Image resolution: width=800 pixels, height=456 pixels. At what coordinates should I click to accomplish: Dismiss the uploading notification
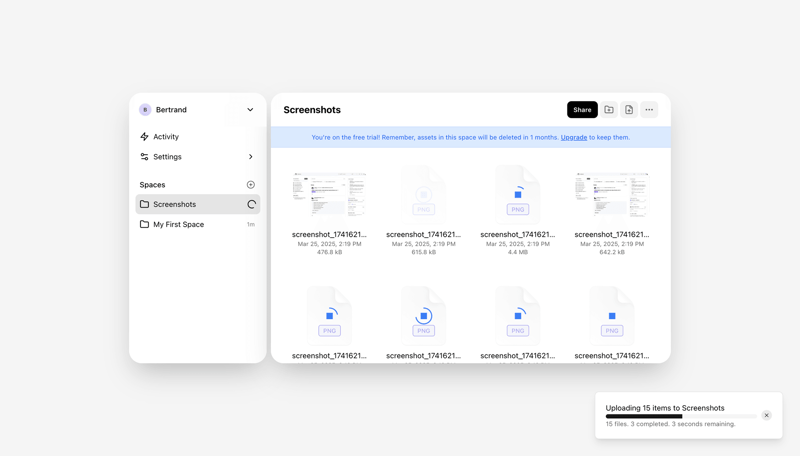point(766,415)
